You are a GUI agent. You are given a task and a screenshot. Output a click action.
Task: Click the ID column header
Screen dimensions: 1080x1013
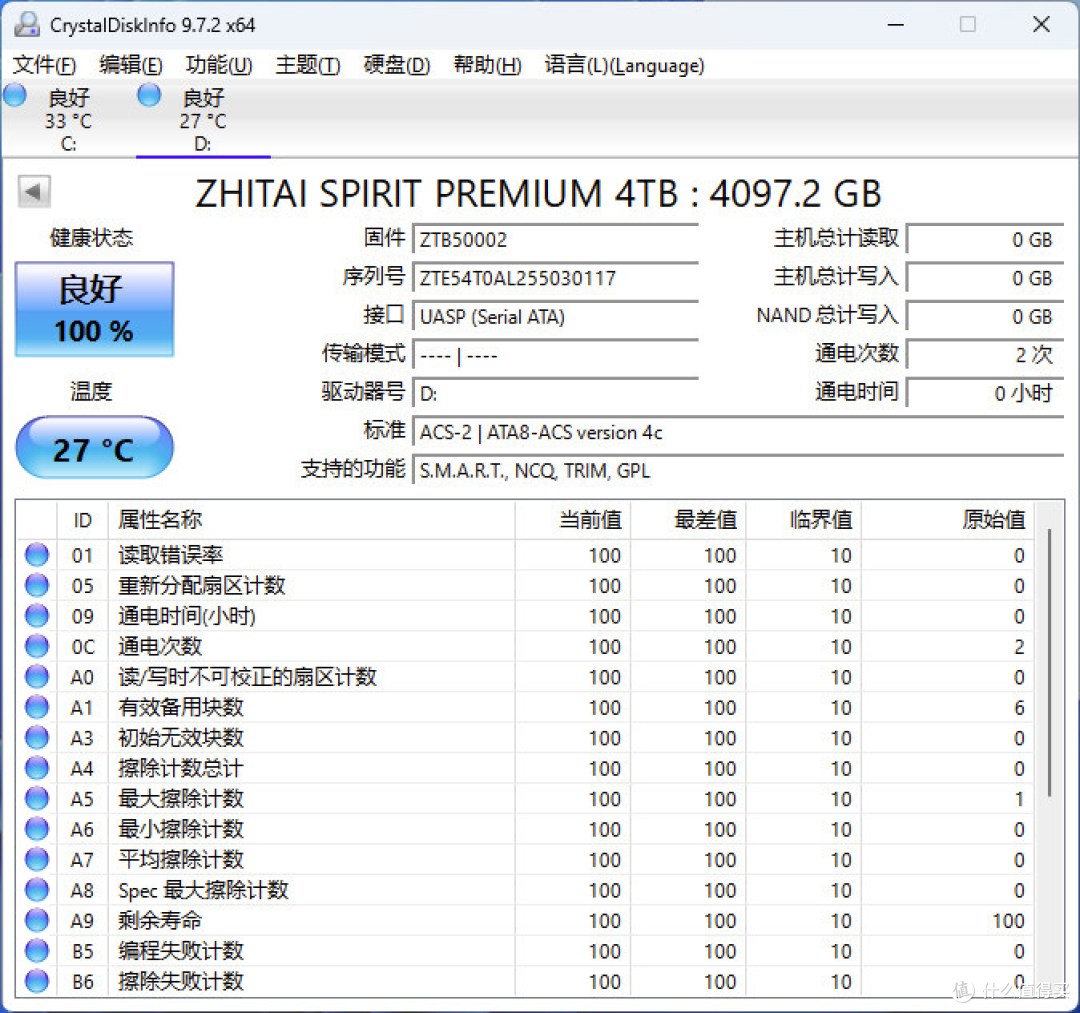[82, 520]
